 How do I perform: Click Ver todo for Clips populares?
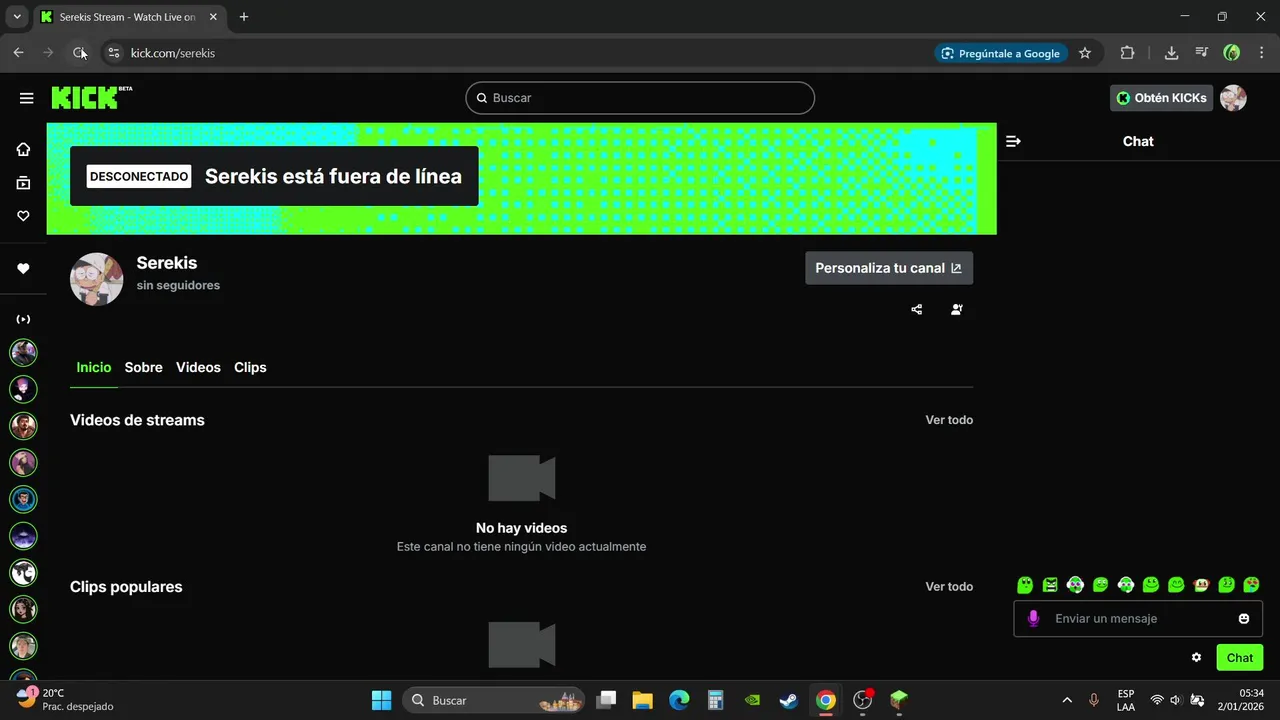tap(949, 587)
